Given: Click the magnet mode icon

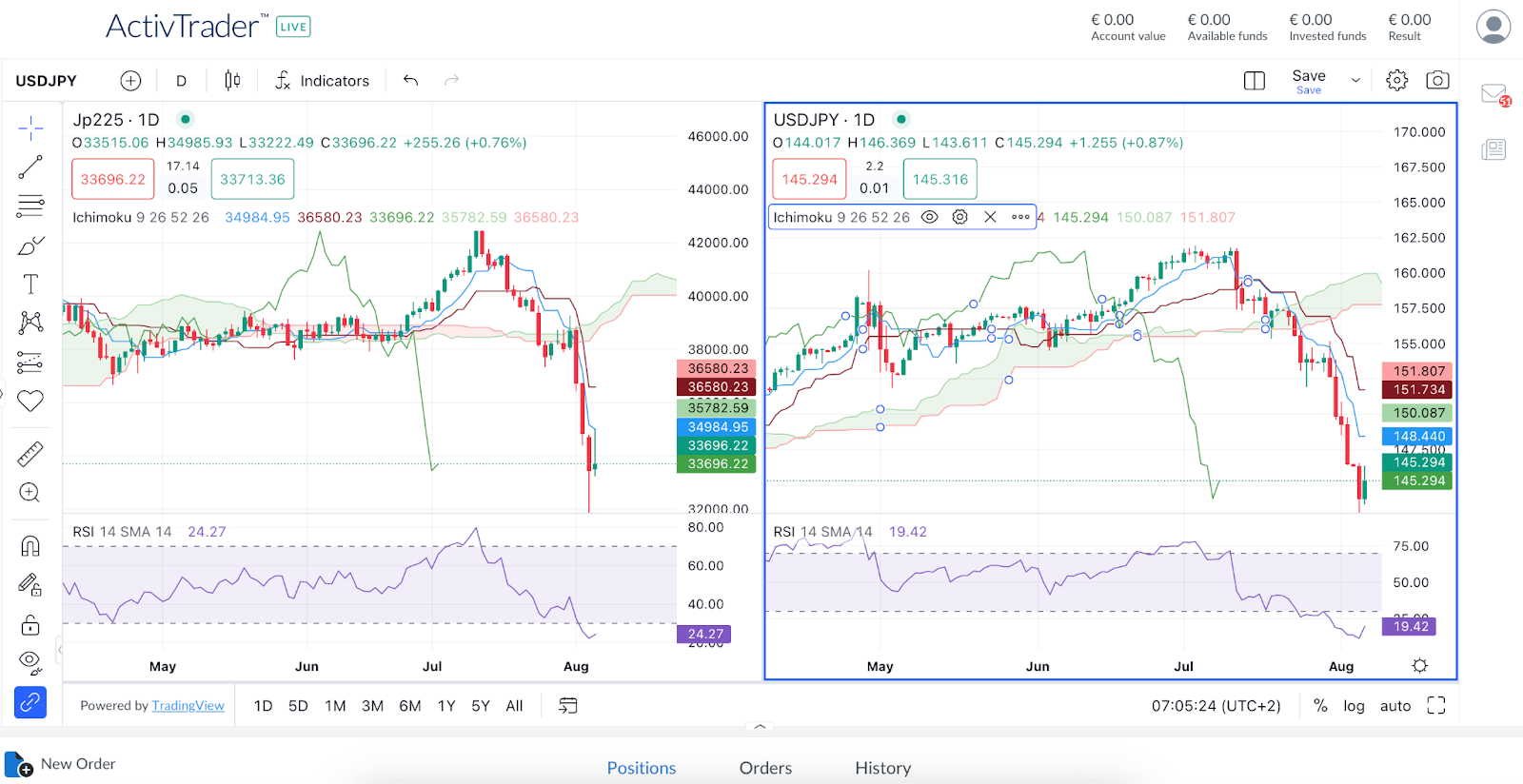Looking at the screenshot, I should (30, 545).
